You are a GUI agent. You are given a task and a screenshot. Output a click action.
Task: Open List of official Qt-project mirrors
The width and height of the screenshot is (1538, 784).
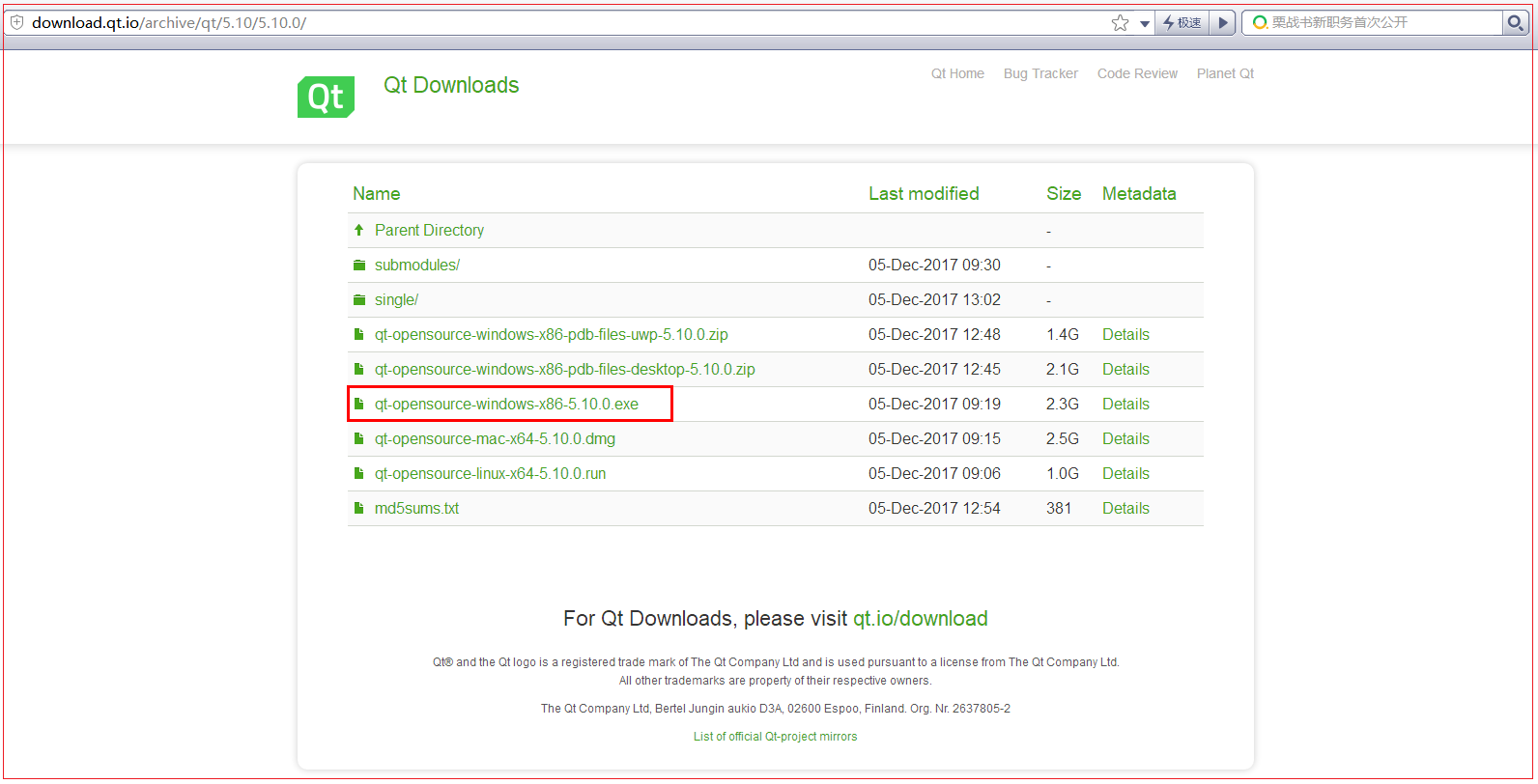tap(775, 736)
